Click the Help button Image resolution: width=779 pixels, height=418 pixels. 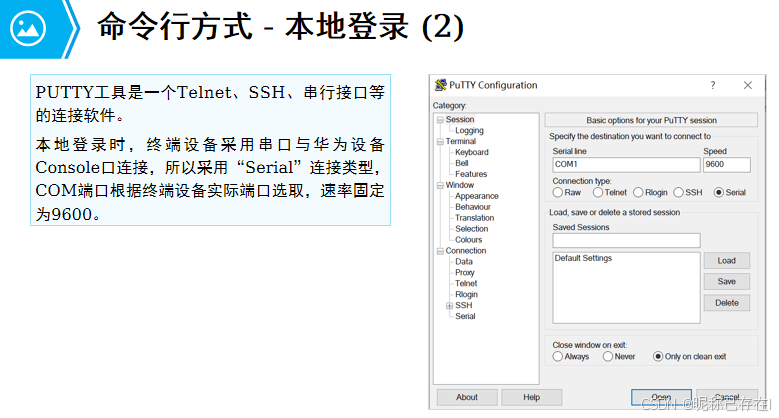point(532,397)
